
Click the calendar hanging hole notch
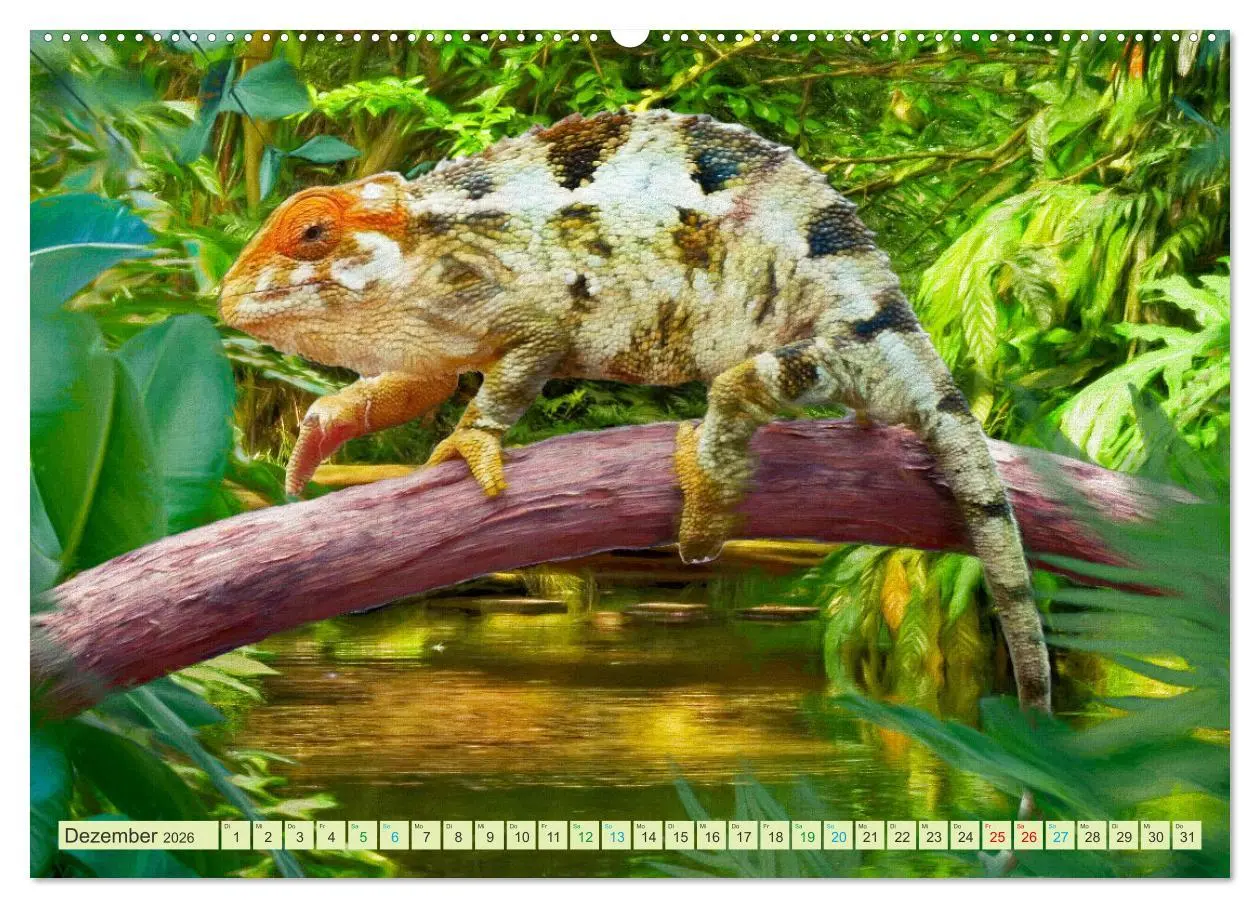click(x=630, y=37)
